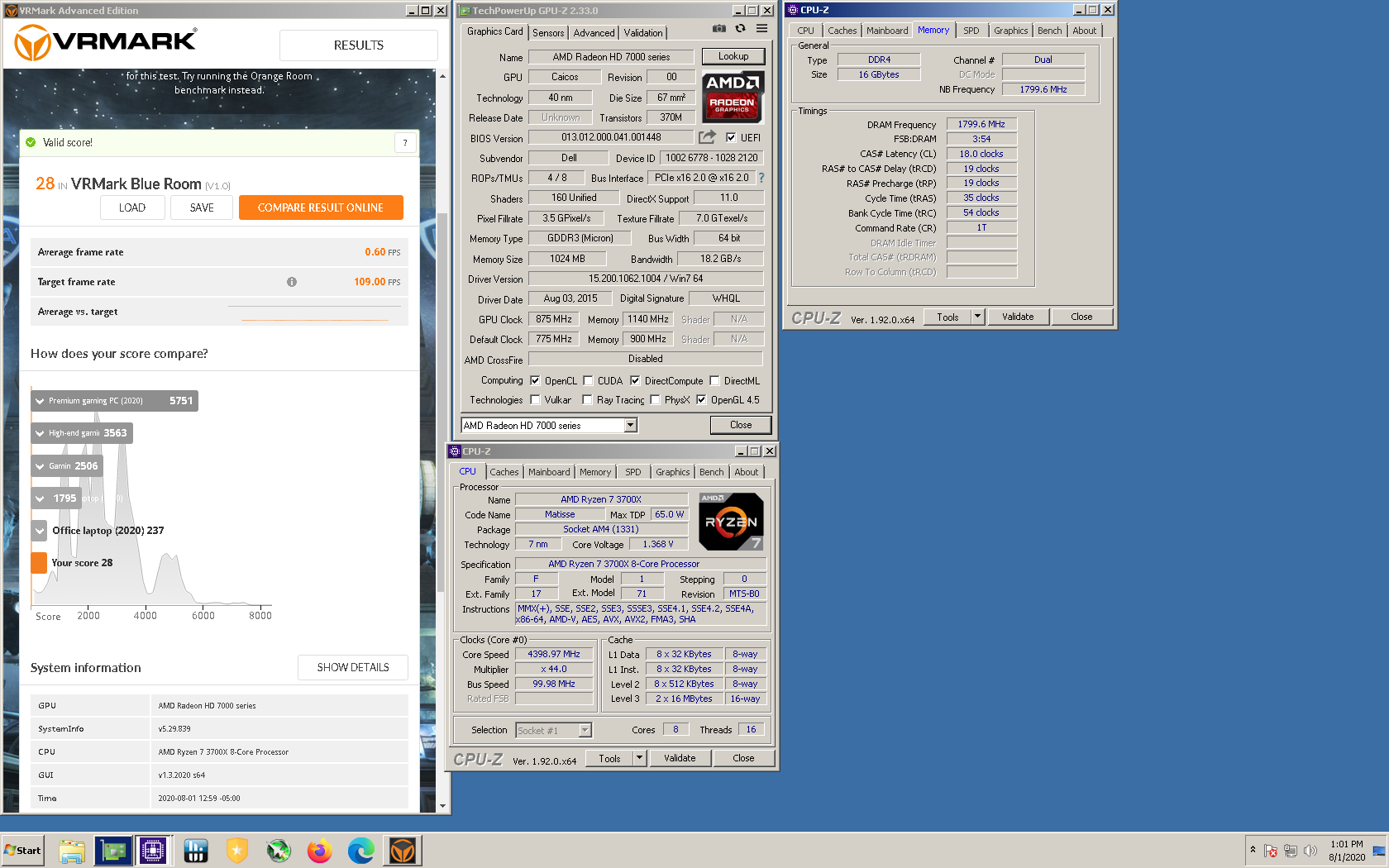Open the Action Center flag tray icon

pos(1271,851)
